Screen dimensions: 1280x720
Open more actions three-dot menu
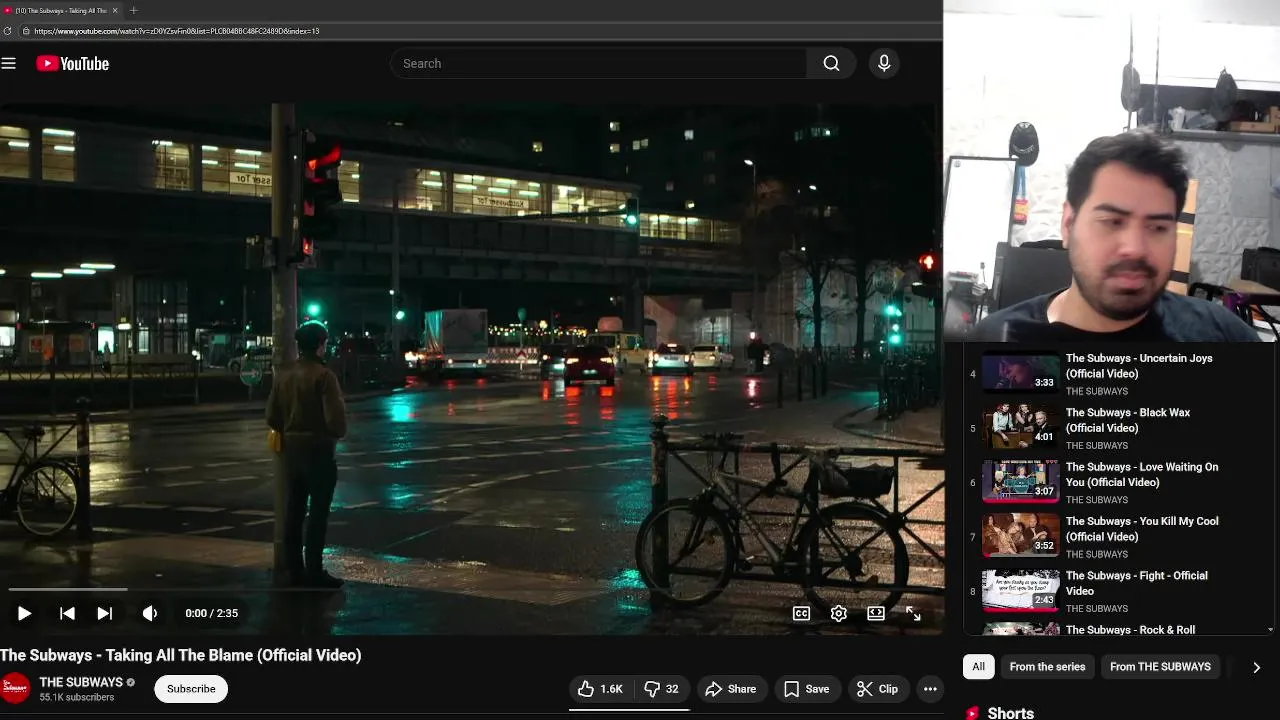[930, 689]
